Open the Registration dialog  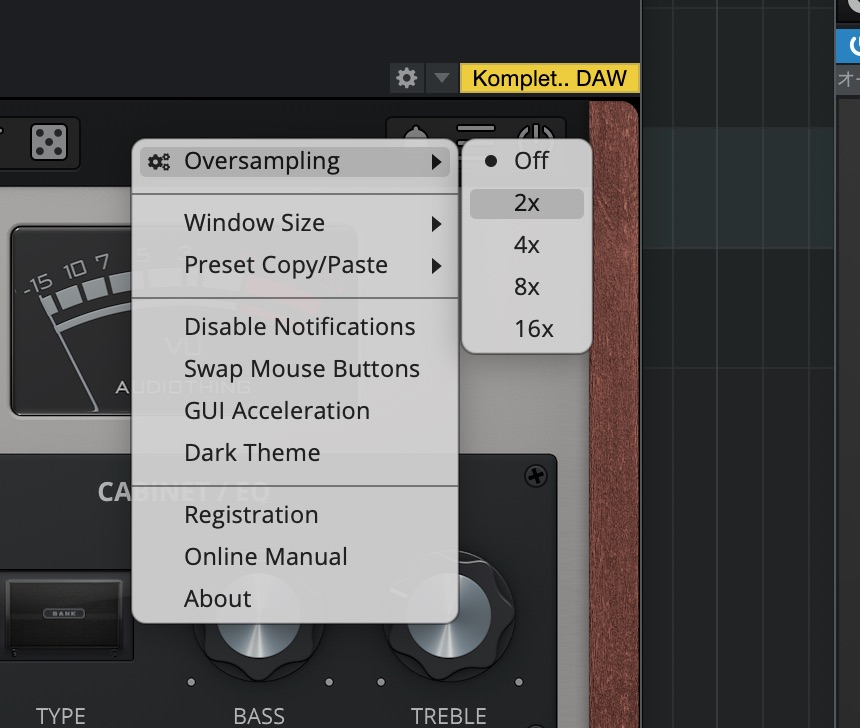[251, 515]
